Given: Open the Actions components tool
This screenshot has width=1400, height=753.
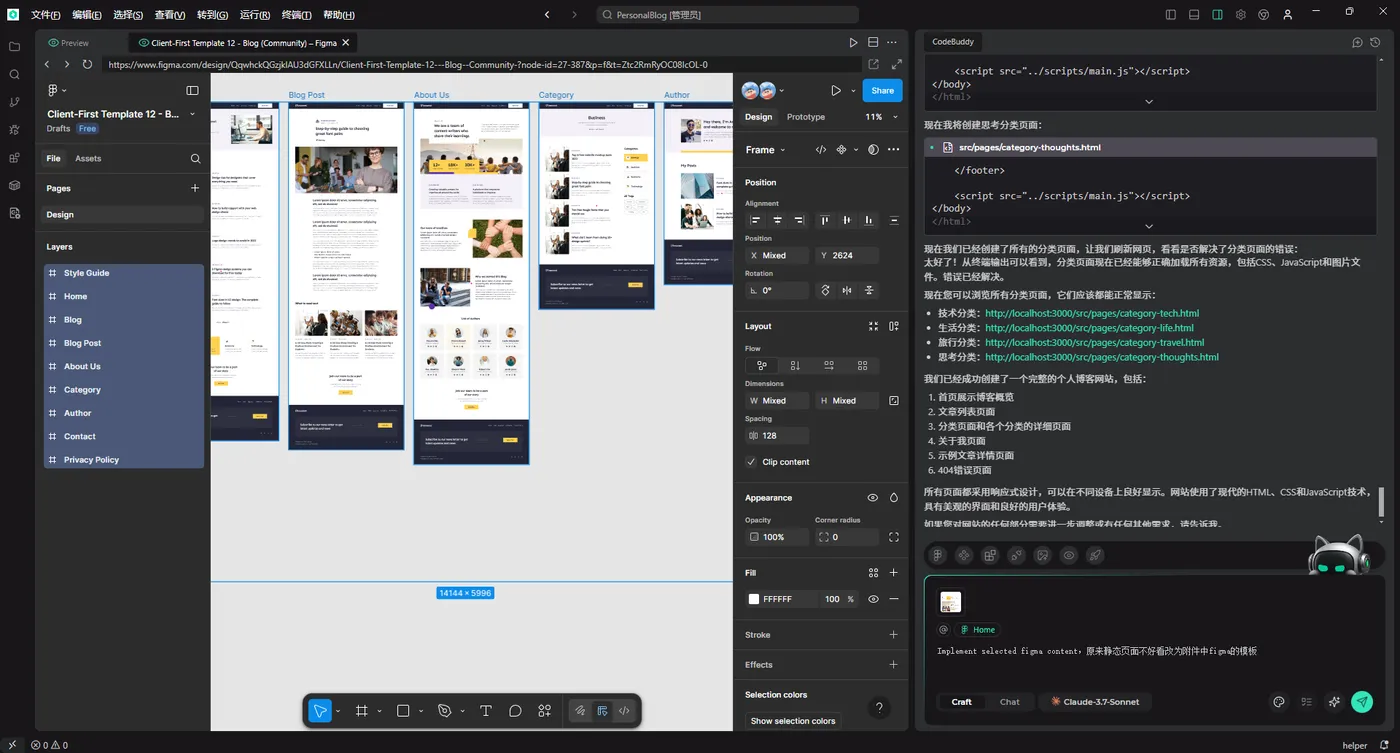Looking at the screenshot, I should [544, 711].
